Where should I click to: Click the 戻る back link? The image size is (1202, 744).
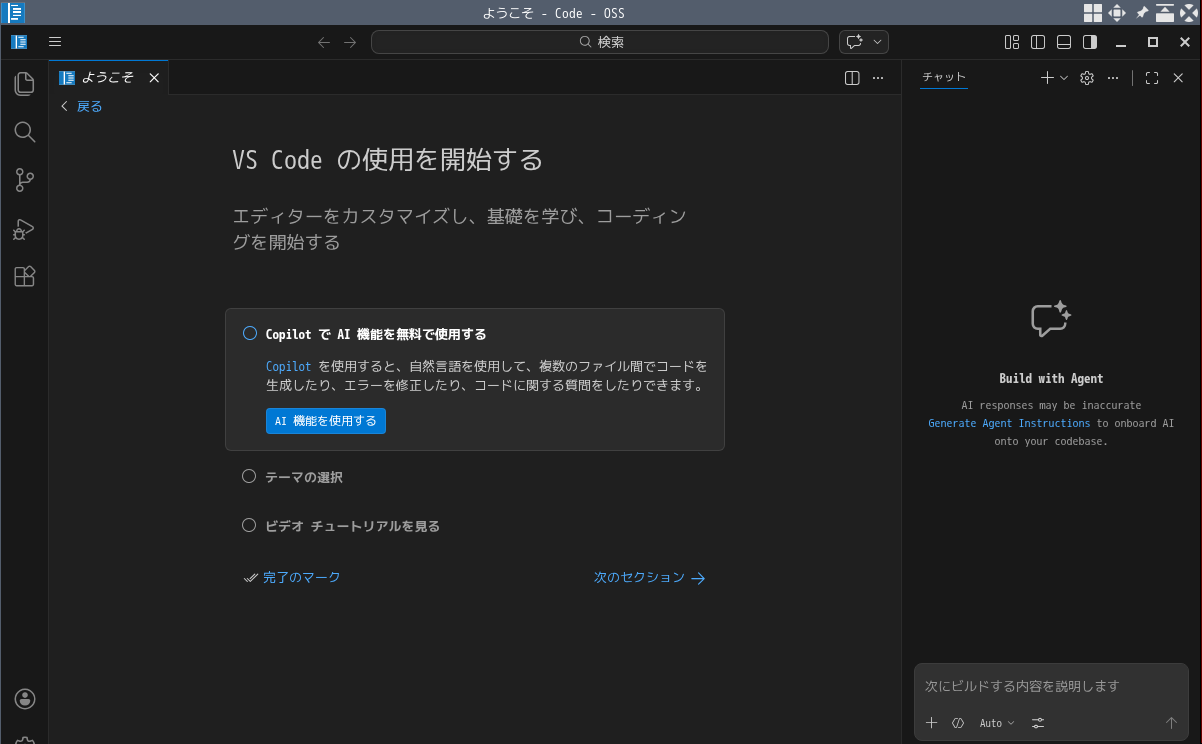pos(81,106)
